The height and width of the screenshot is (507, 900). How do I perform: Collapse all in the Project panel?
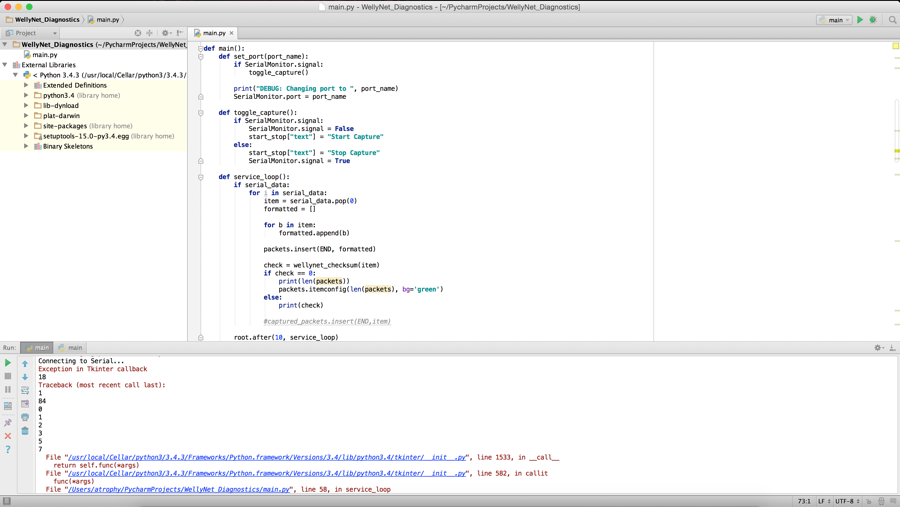click(149, 33)
